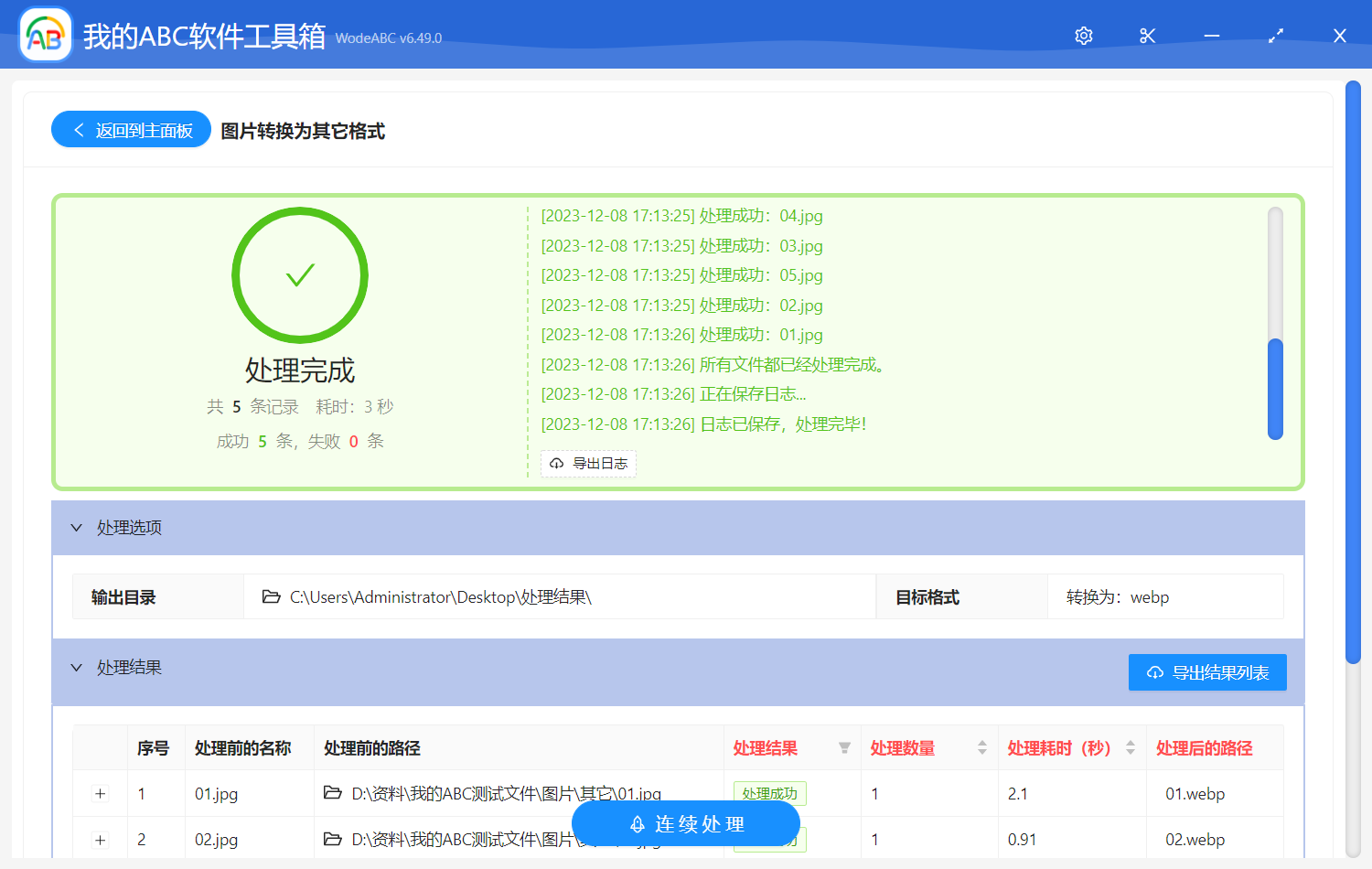
Task: Click the output directory folder icon
Action: (x=271, y=597)
